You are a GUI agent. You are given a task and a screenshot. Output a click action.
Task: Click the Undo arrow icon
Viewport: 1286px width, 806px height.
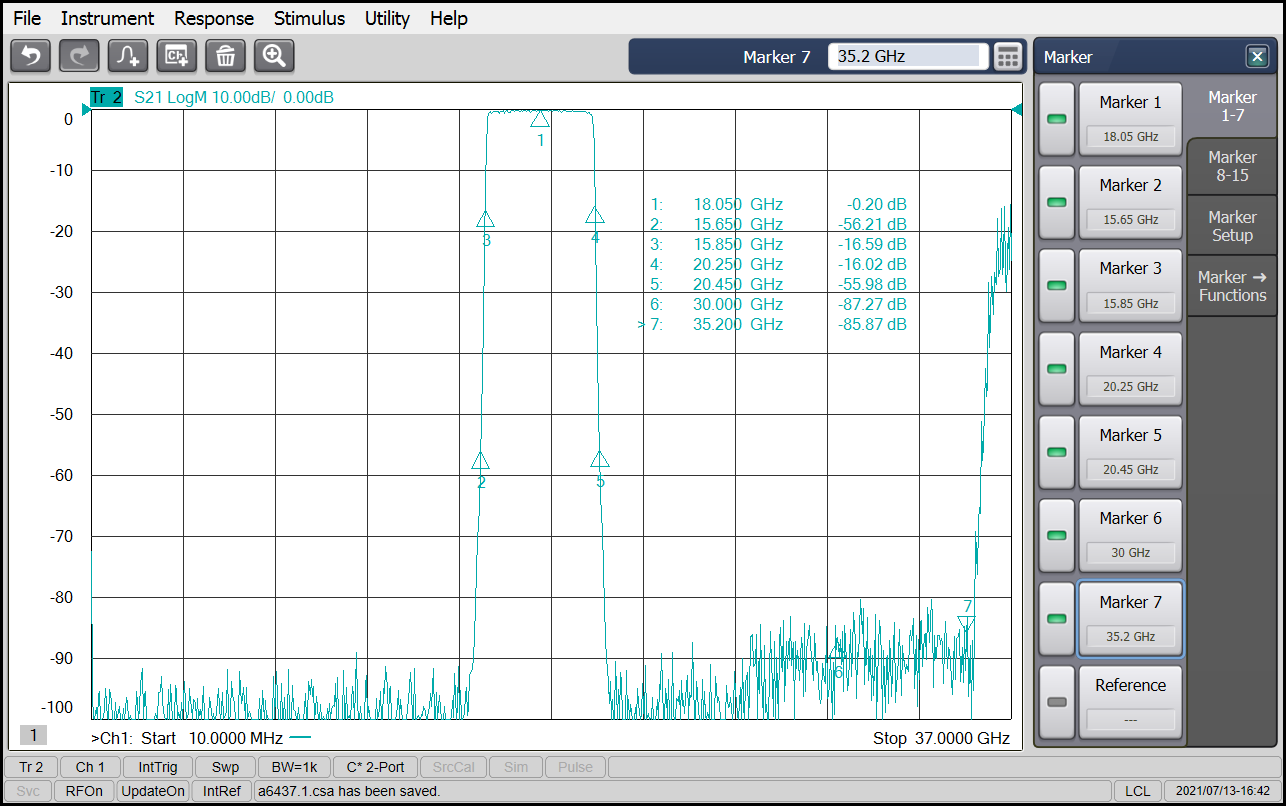pos(30,56)
